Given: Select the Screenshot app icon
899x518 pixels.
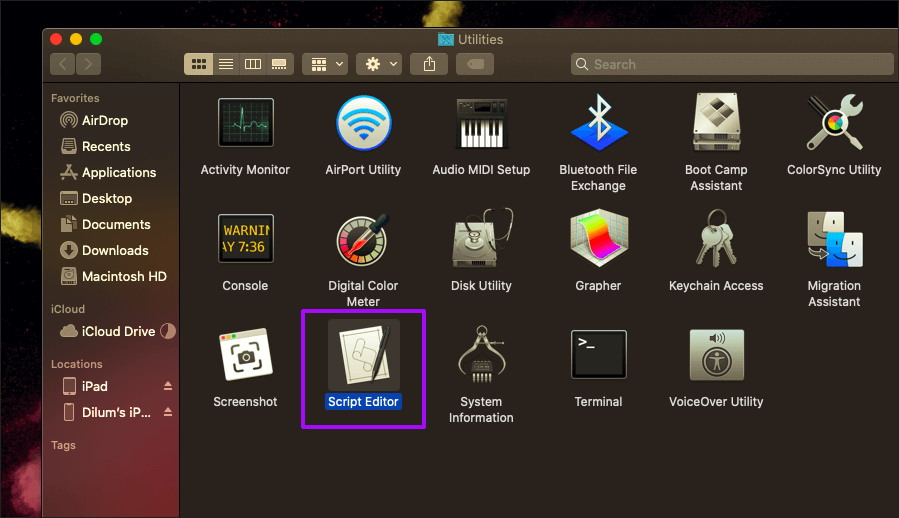Looking at the screenshot, I should 245,355.
